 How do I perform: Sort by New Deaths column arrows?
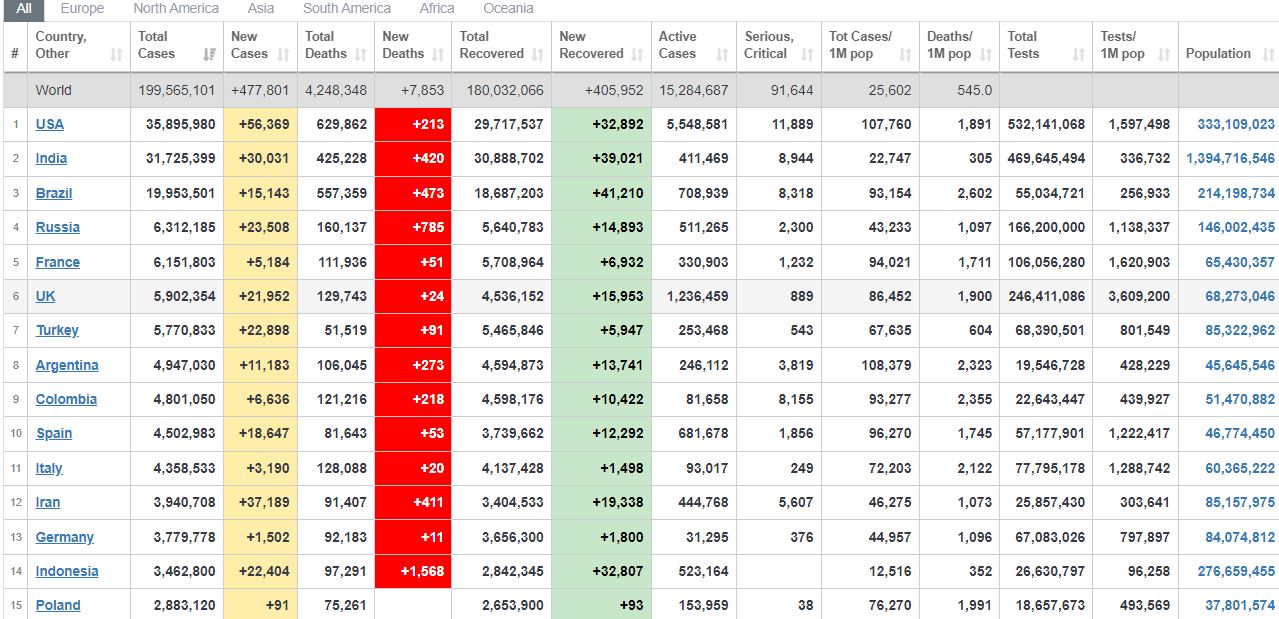coord(439,54)
